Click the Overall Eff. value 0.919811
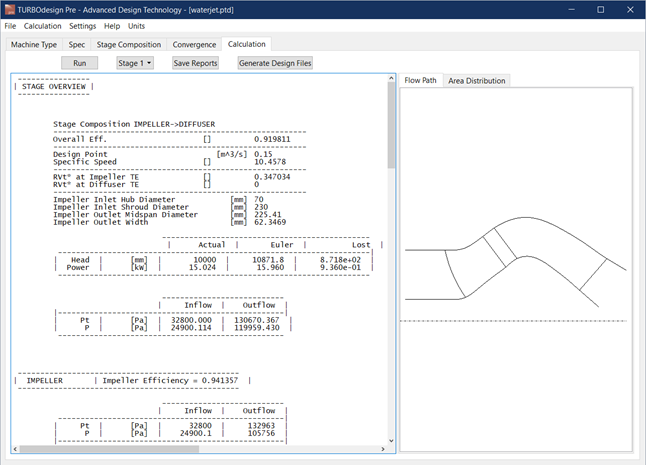Screen dimensions: 646x465 pyautogui.click(x=272, y=139)
